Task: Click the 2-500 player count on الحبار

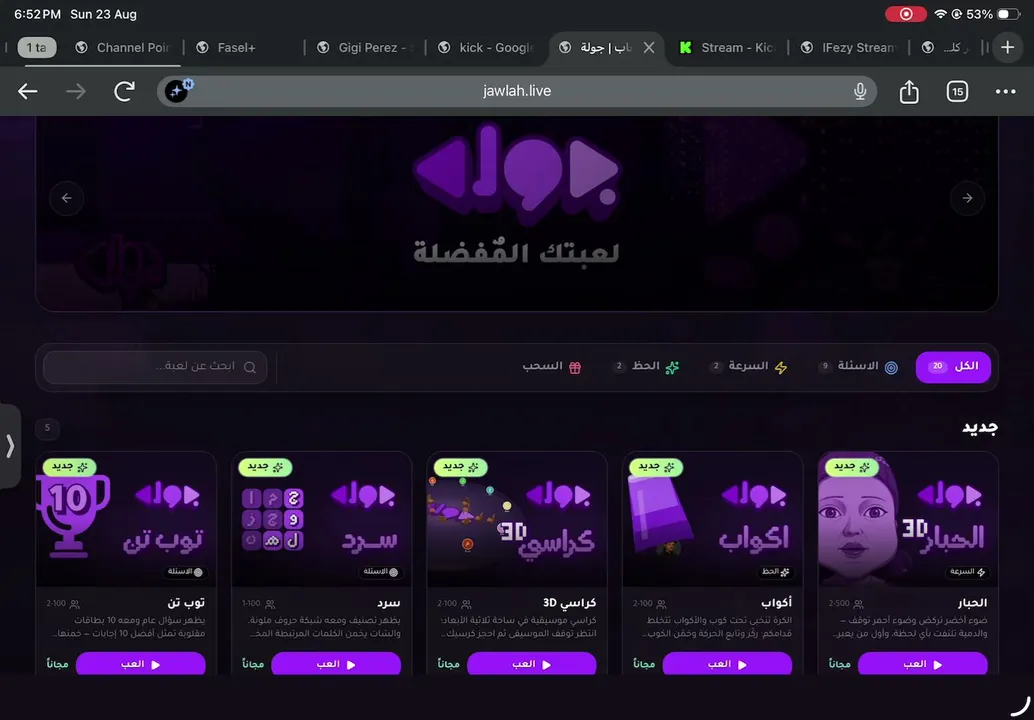Action: pos(845,603)
